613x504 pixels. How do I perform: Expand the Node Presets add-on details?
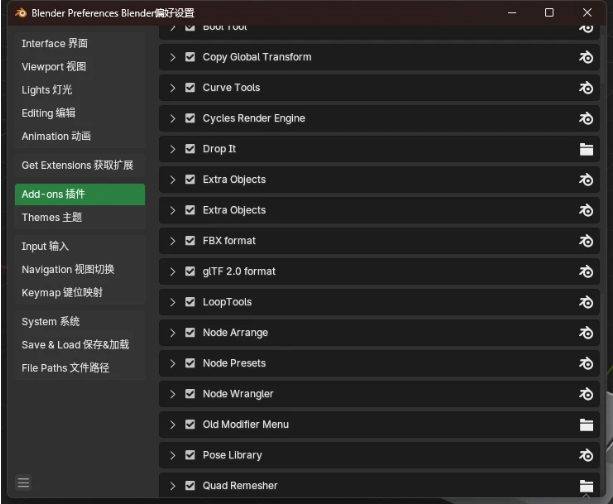click(x=172, y=364)
